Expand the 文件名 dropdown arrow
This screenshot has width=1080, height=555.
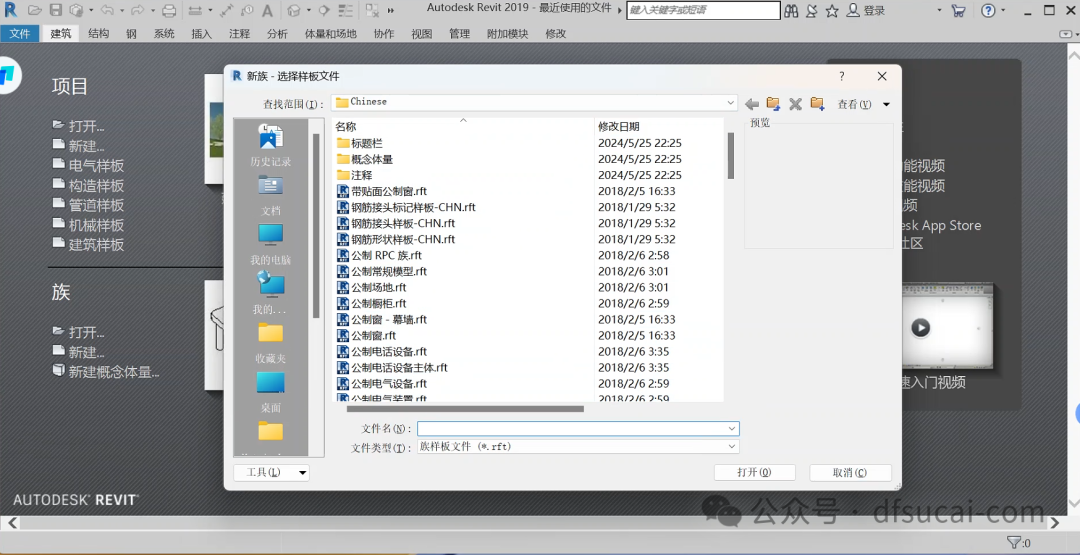732,428
